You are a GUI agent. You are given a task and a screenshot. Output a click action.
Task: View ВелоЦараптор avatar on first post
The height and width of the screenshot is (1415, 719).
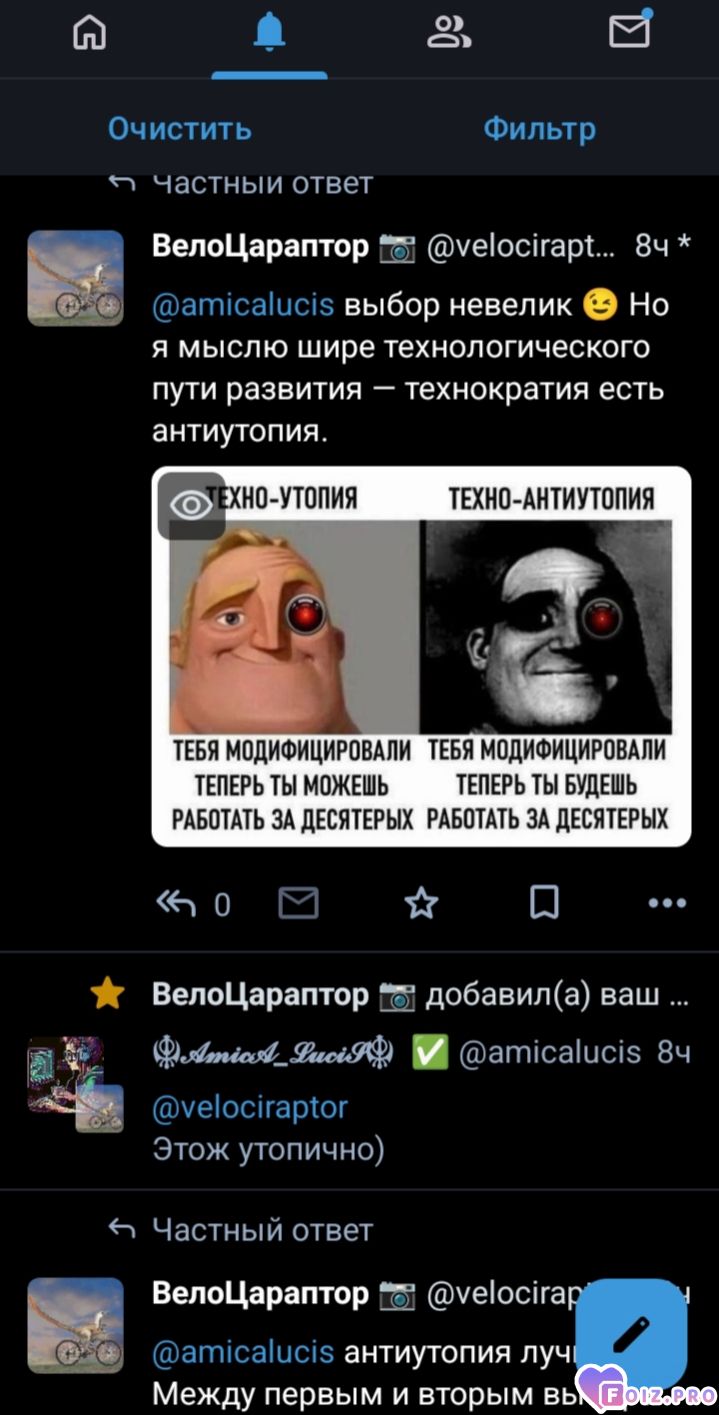click(x=75, y=278)
